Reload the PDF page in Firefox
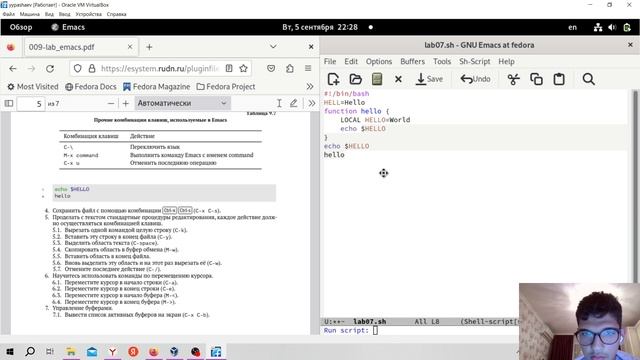This screenshot has width=640, height=360. pos(50,68)
